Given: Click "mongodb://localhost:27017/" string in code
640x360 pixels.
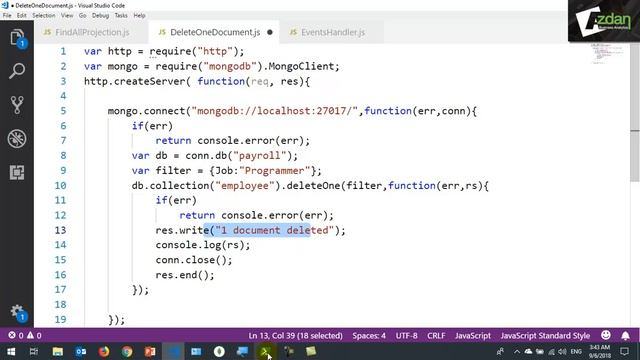Looking at the screenshot, I should [x=275, y=111].
